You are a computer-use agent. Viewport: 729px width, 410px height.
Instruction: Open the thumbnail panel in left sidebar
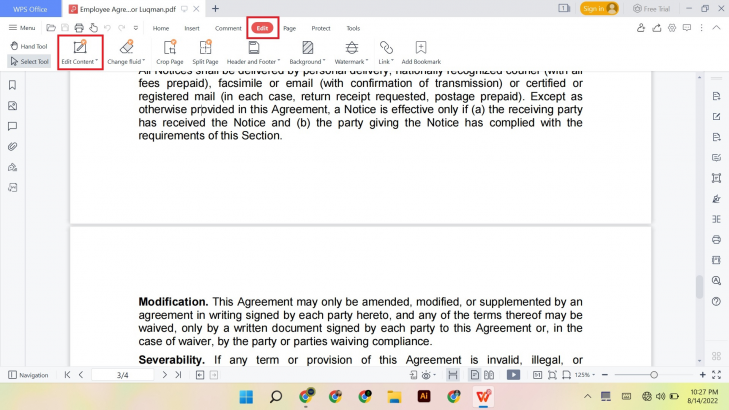tap(13, 106)
